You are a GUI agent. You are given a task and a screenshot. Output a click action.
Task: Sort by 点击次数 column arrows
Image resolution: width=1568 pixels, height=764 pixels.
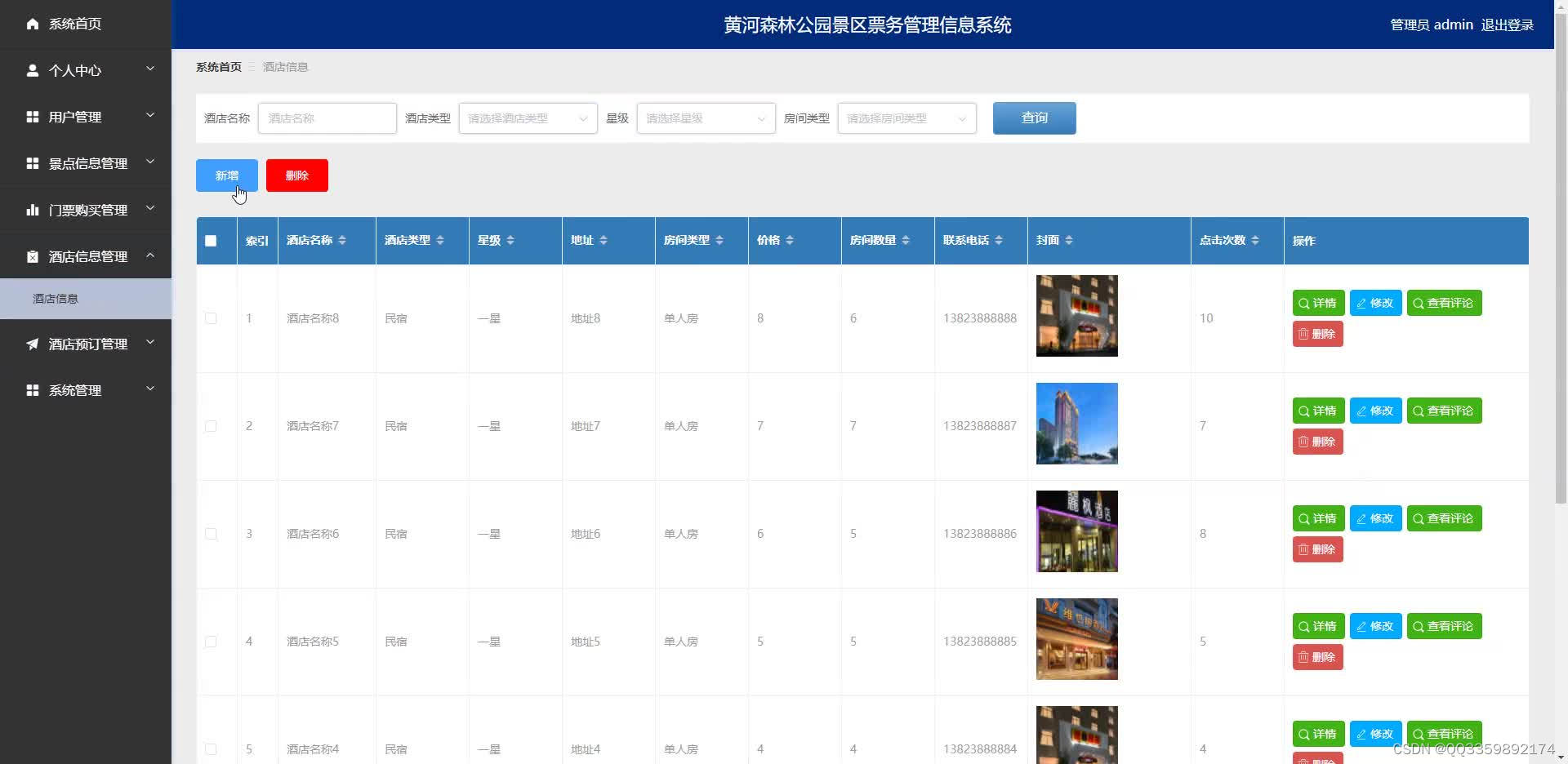[1255, 240]
